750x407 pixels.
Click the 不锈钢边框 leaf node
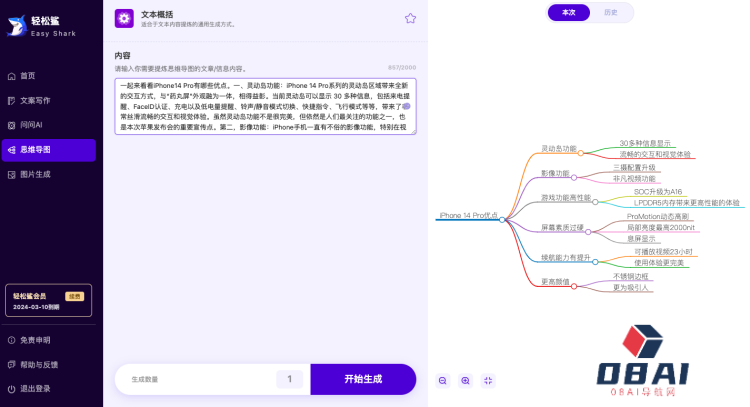(630, 276)
